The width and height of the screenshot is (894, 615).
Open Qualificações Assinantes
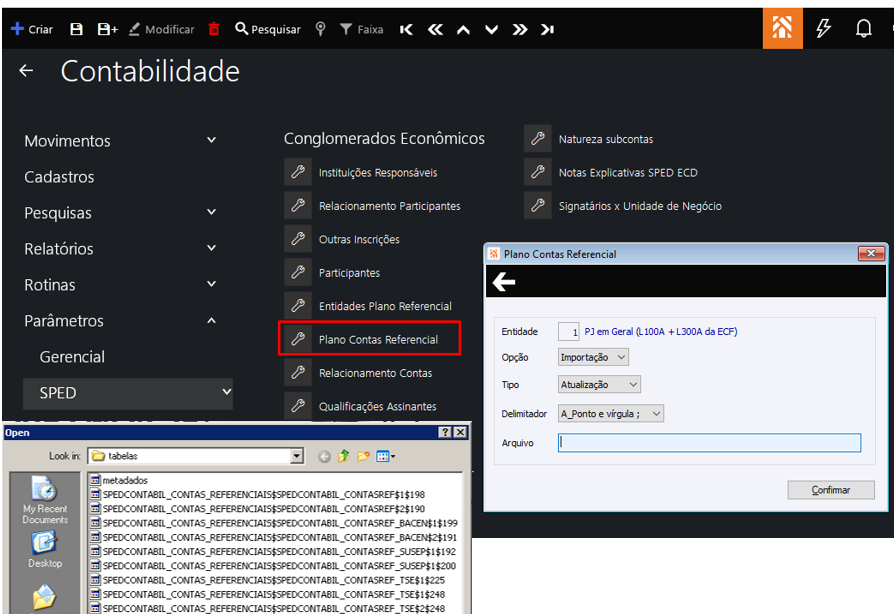(377, 406)
